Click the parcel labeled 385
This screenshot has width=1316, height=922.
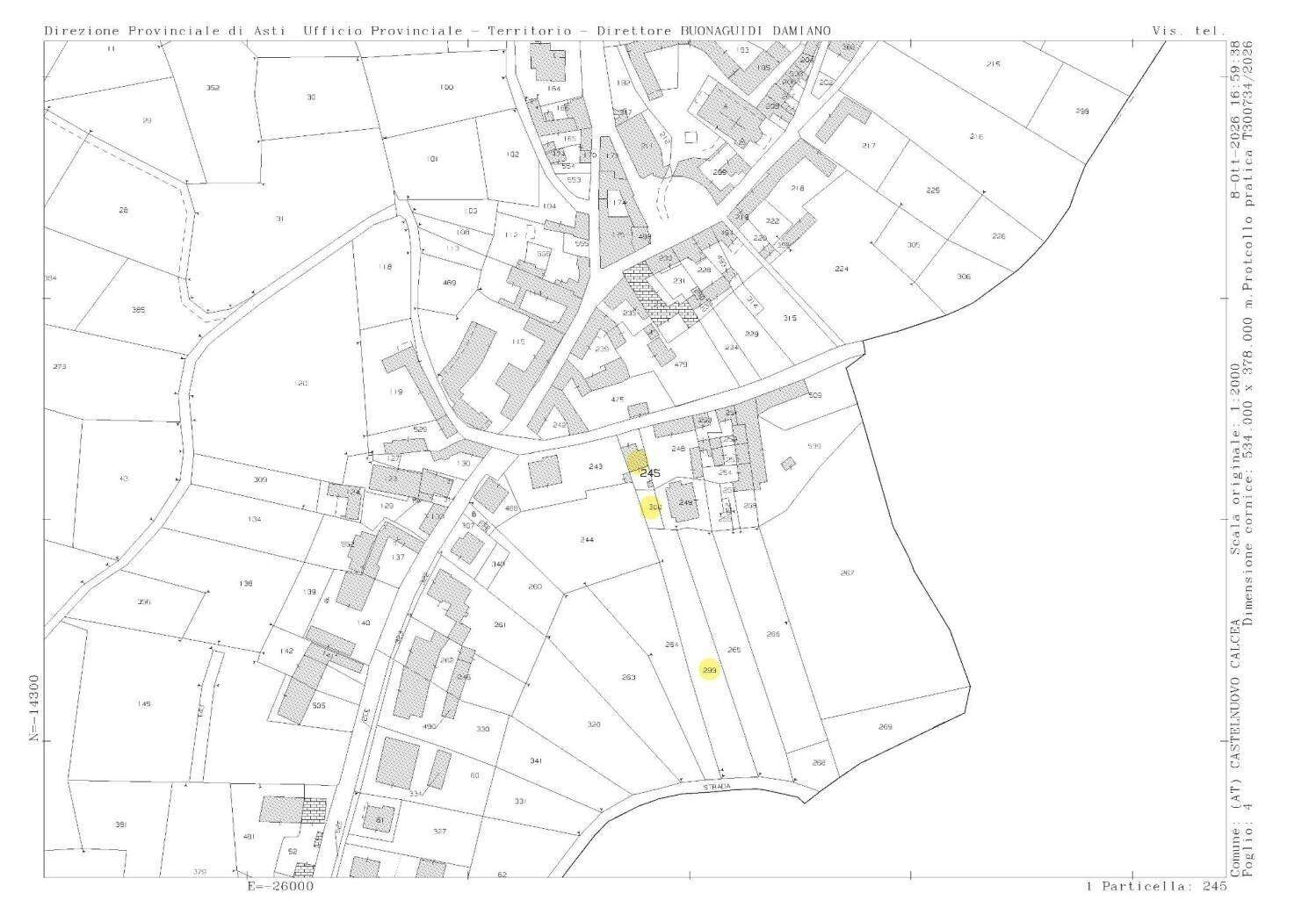tap(138, 310)
